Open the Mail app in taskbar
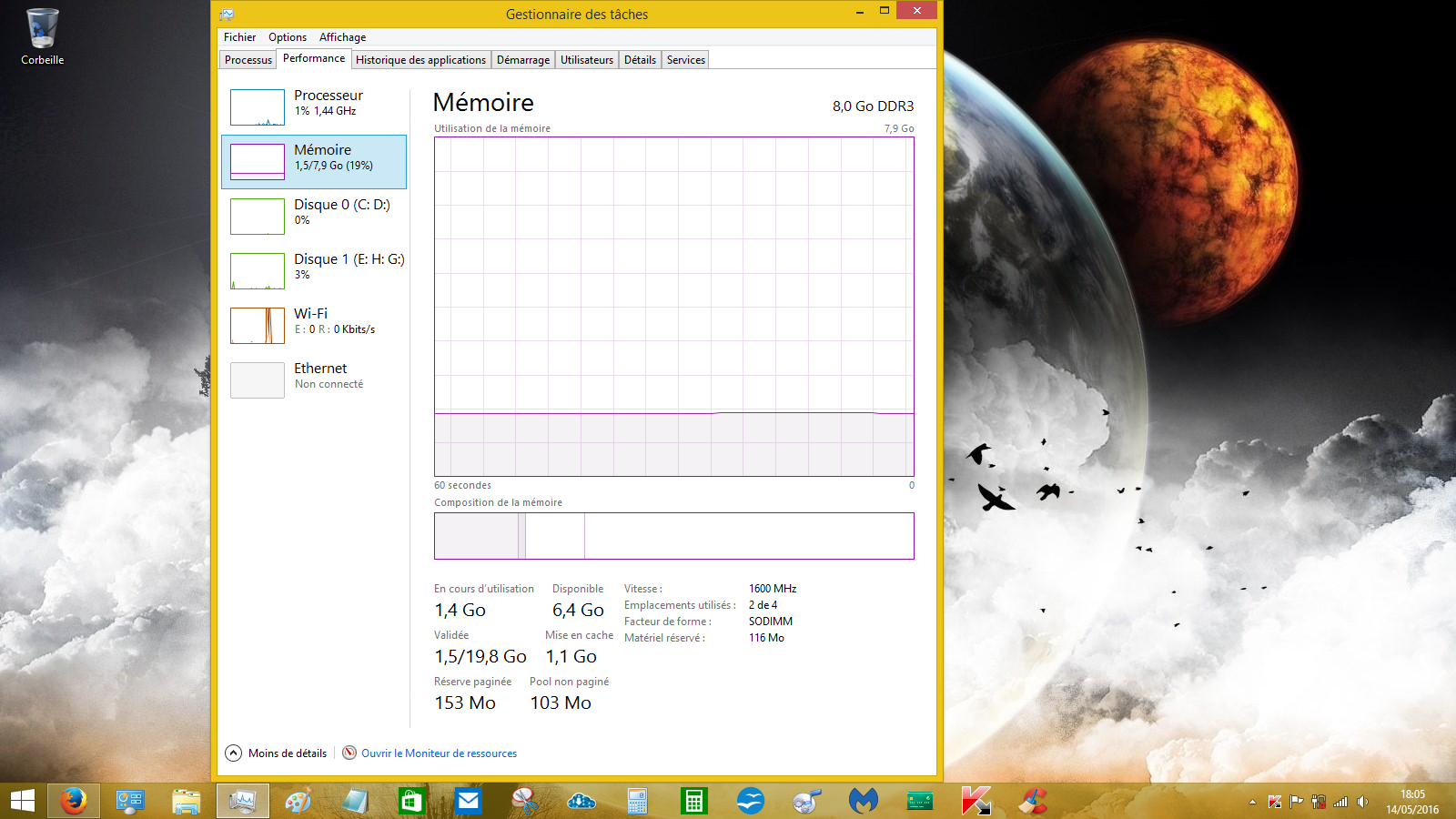1456x819 pixels. click(468, 801)
